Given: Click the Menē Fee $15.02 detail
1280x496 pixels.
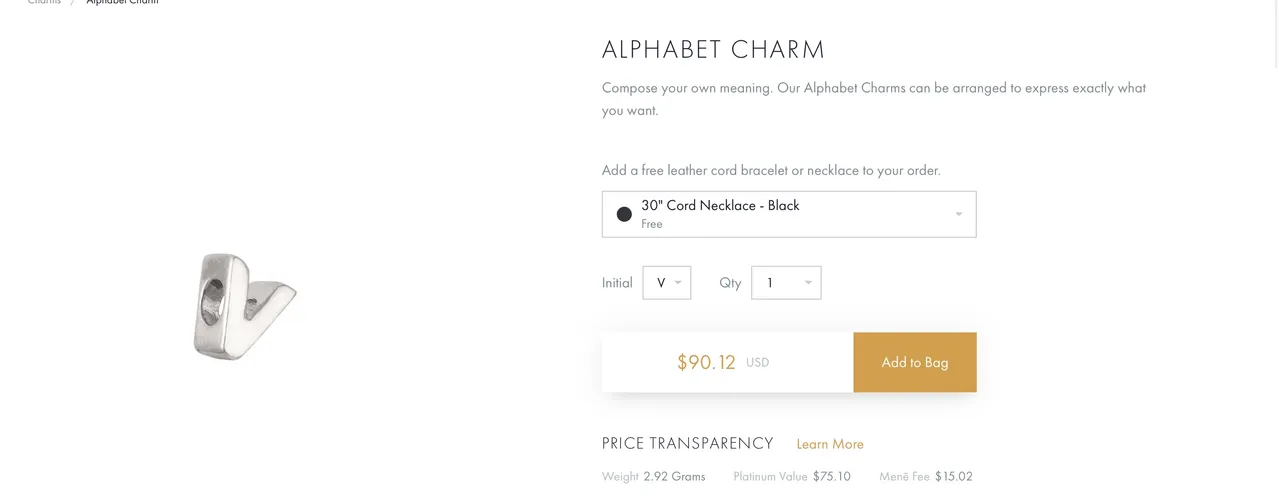Looking at the screenshot, I should pyautogui.click(x=926, y=476).
